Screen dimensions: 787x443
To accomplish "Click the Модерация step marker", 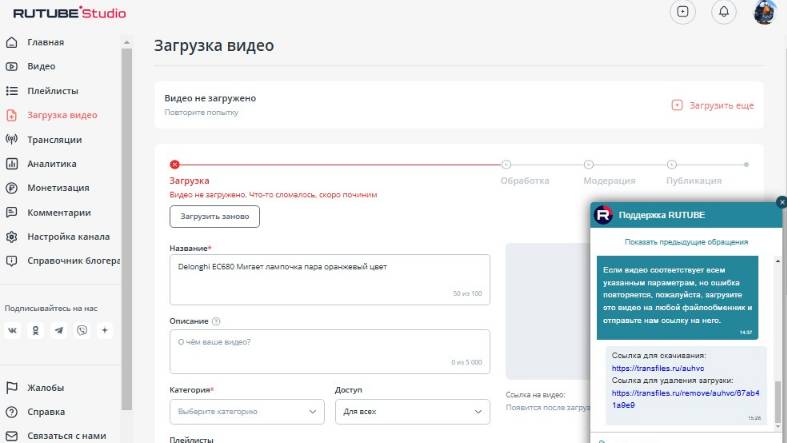I will (589, 165).
